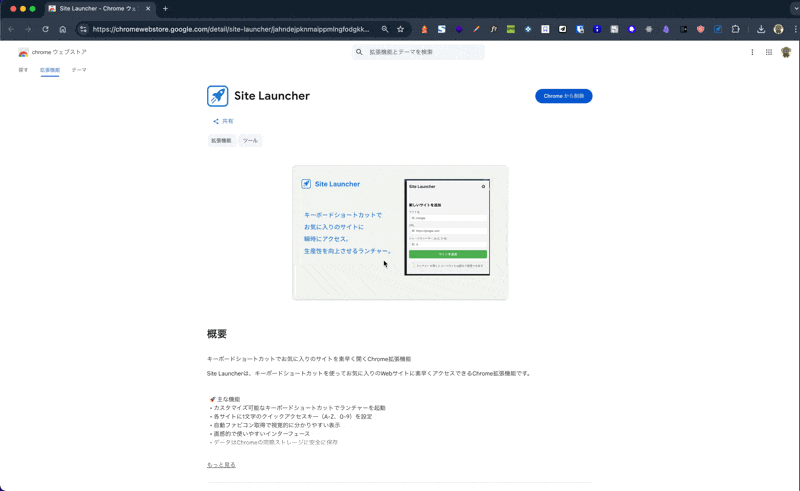Click the Chrome から削除 button

click(564, 96)
